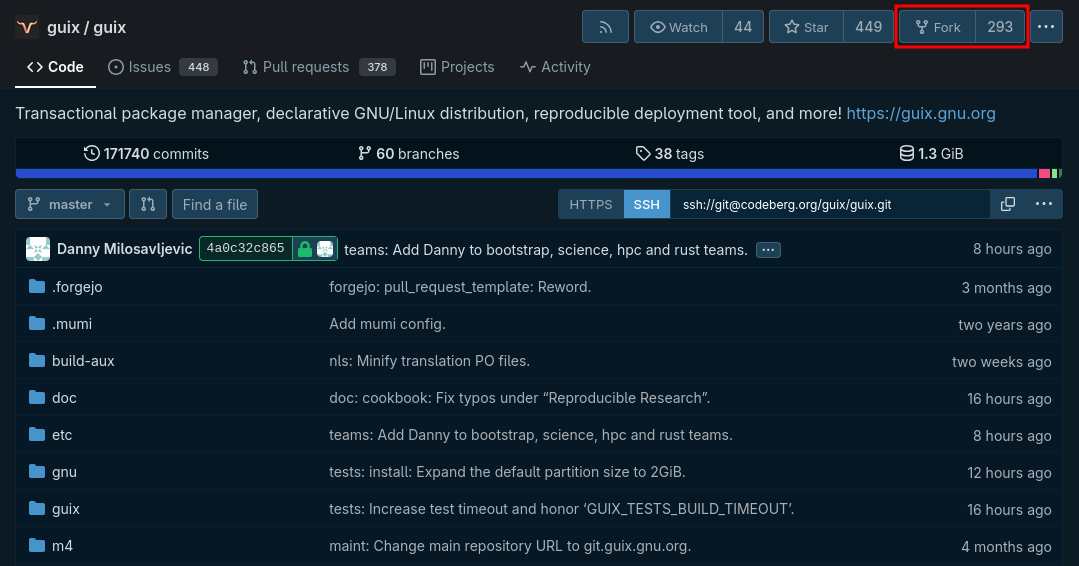The height and width of the screenshot is (566, 1079).
Task: Copy the repository clone URL
Action: [1008, 204]
